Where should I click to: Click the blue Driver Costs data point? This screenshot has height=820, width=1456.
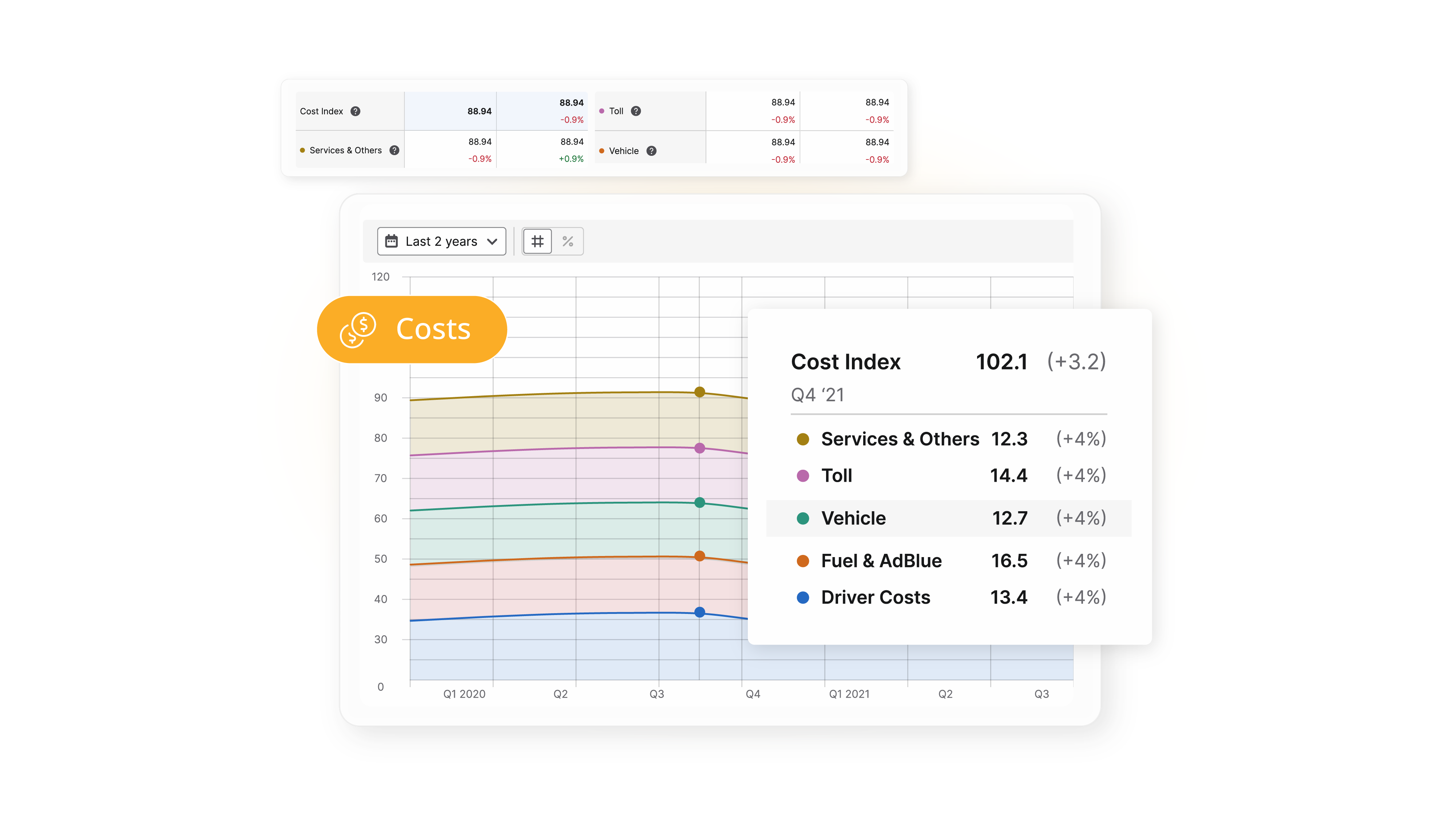pos(700,612)
